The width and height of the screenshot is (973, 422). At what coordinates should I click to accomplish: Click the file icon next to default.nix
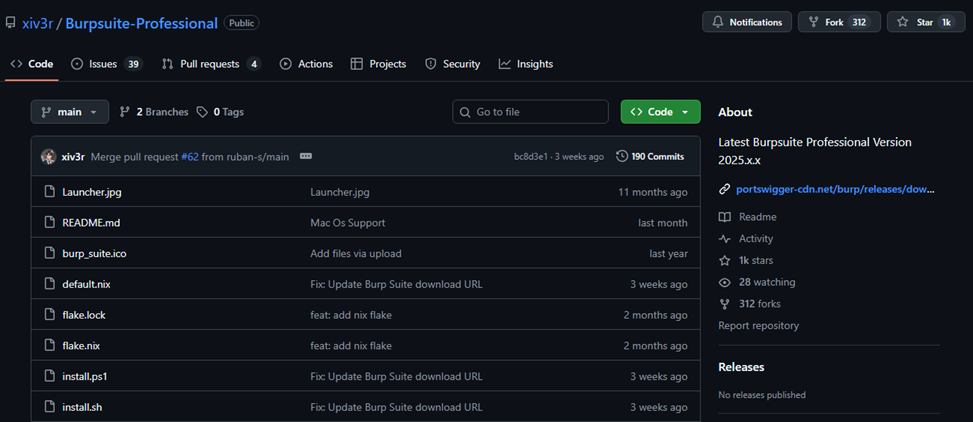click(x=50, y=284)
